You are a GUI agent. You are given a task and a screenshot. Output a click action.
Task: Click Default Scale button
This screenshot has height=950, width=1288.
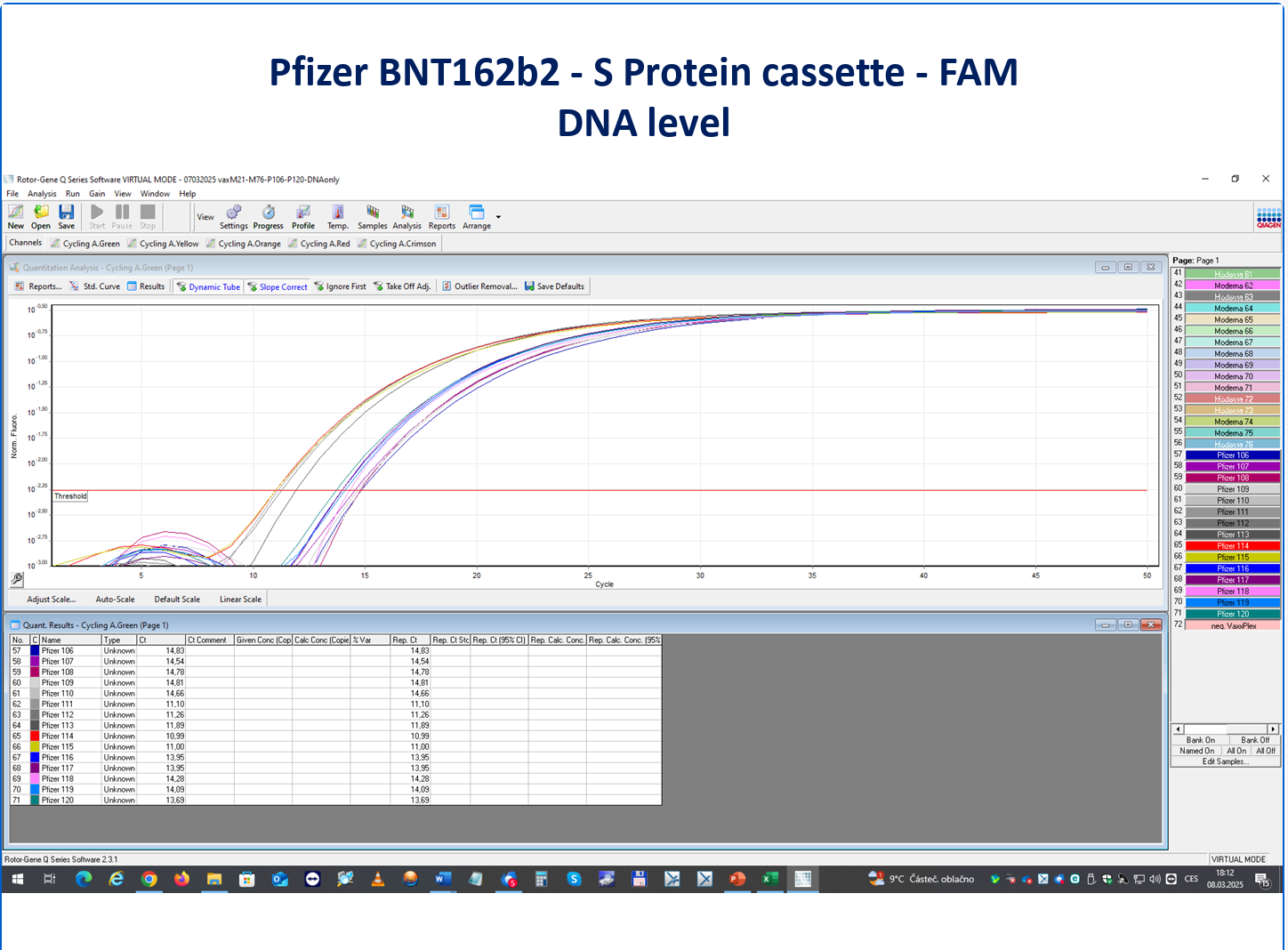pos(177,600)
